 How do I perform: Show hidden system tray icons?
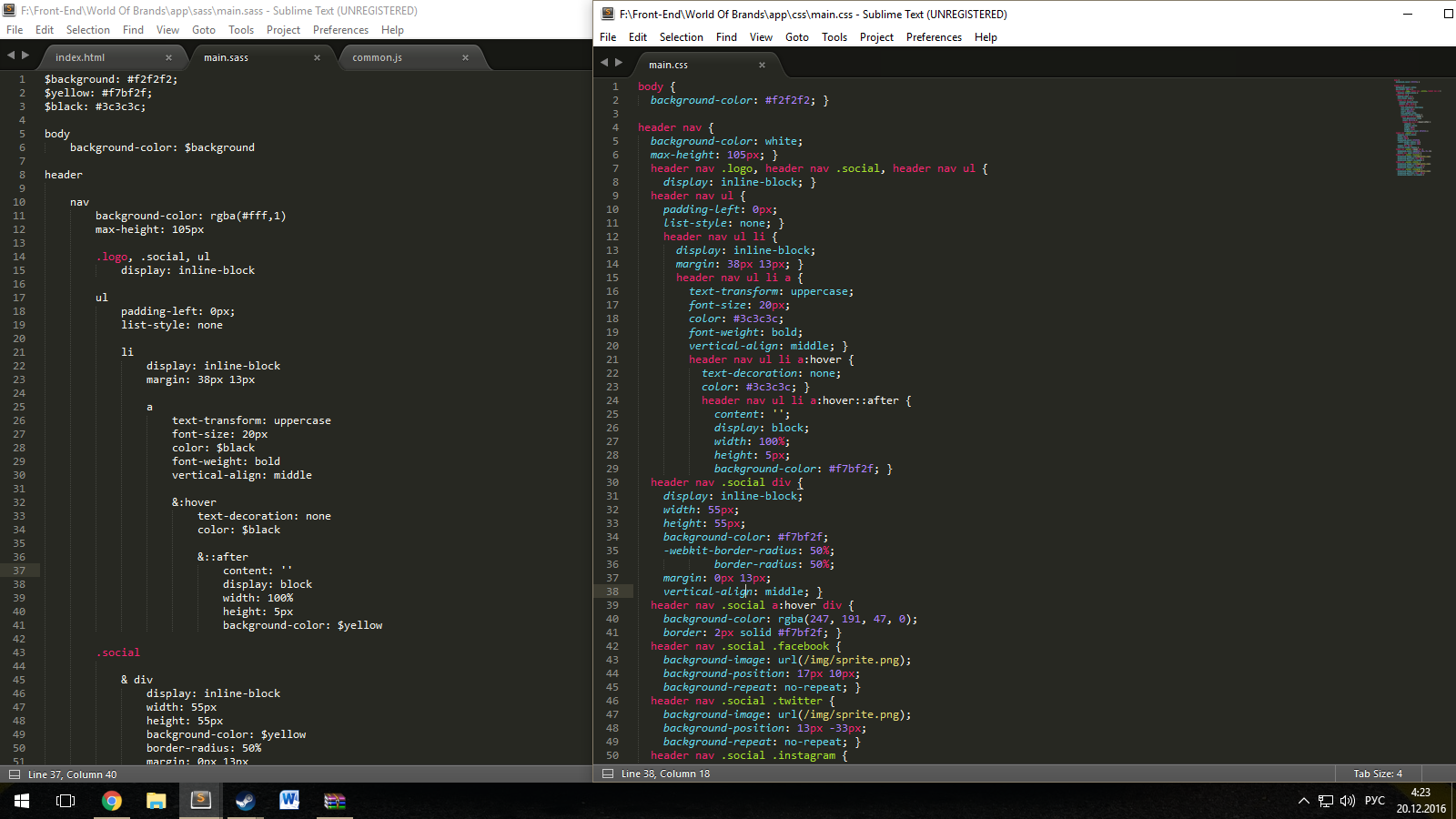(x=1303, y=801)
